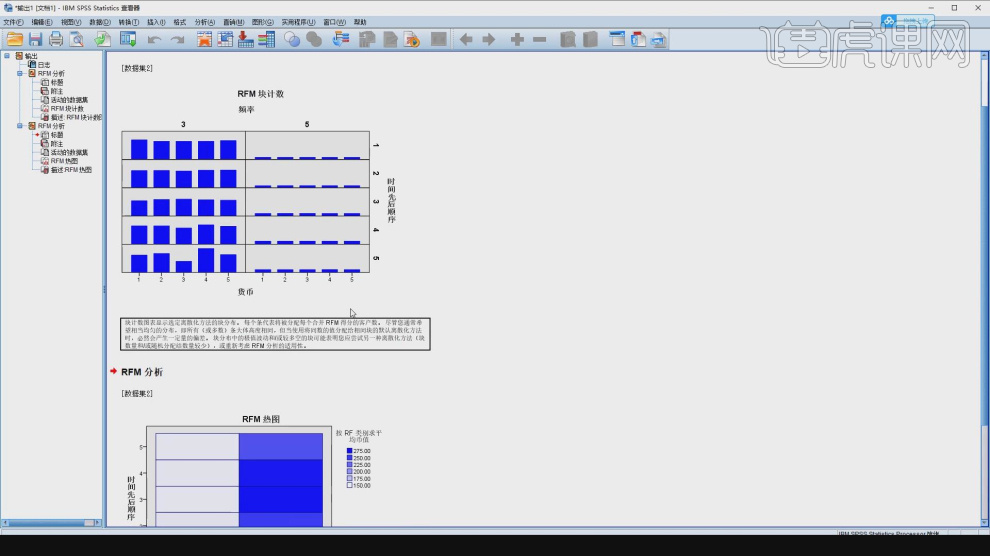Click the Undo arrow icon
This screenshot has height=556, width=990.
tap(154, 39)
